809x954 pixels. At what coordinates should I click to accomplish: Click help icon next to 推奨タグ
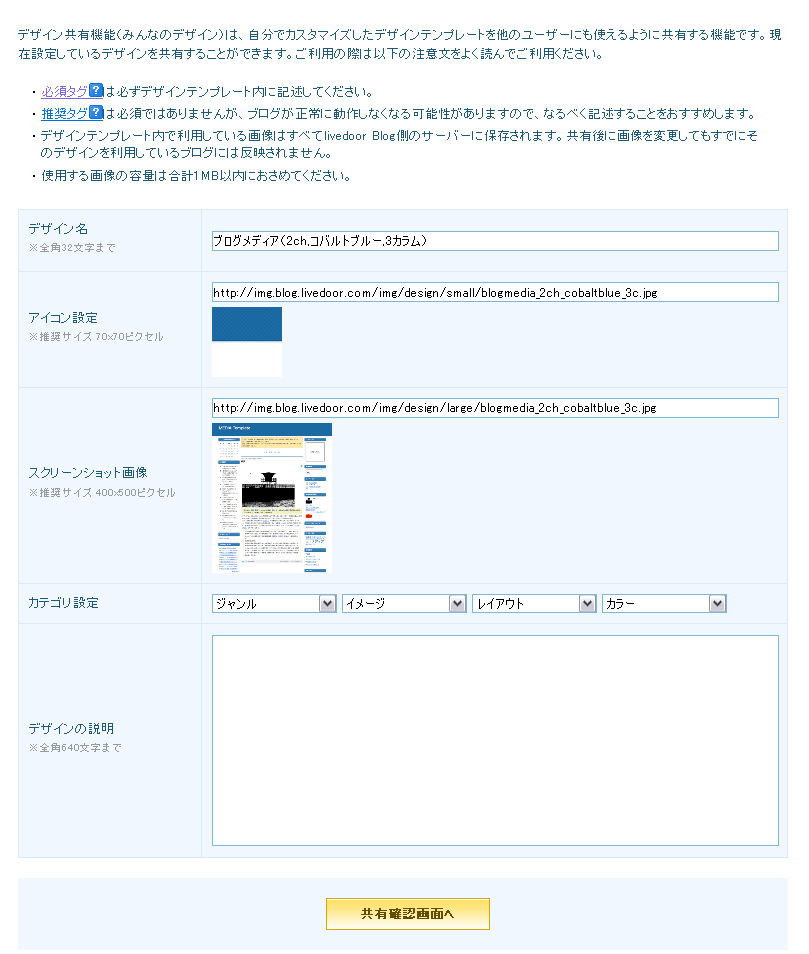(96, 113)
